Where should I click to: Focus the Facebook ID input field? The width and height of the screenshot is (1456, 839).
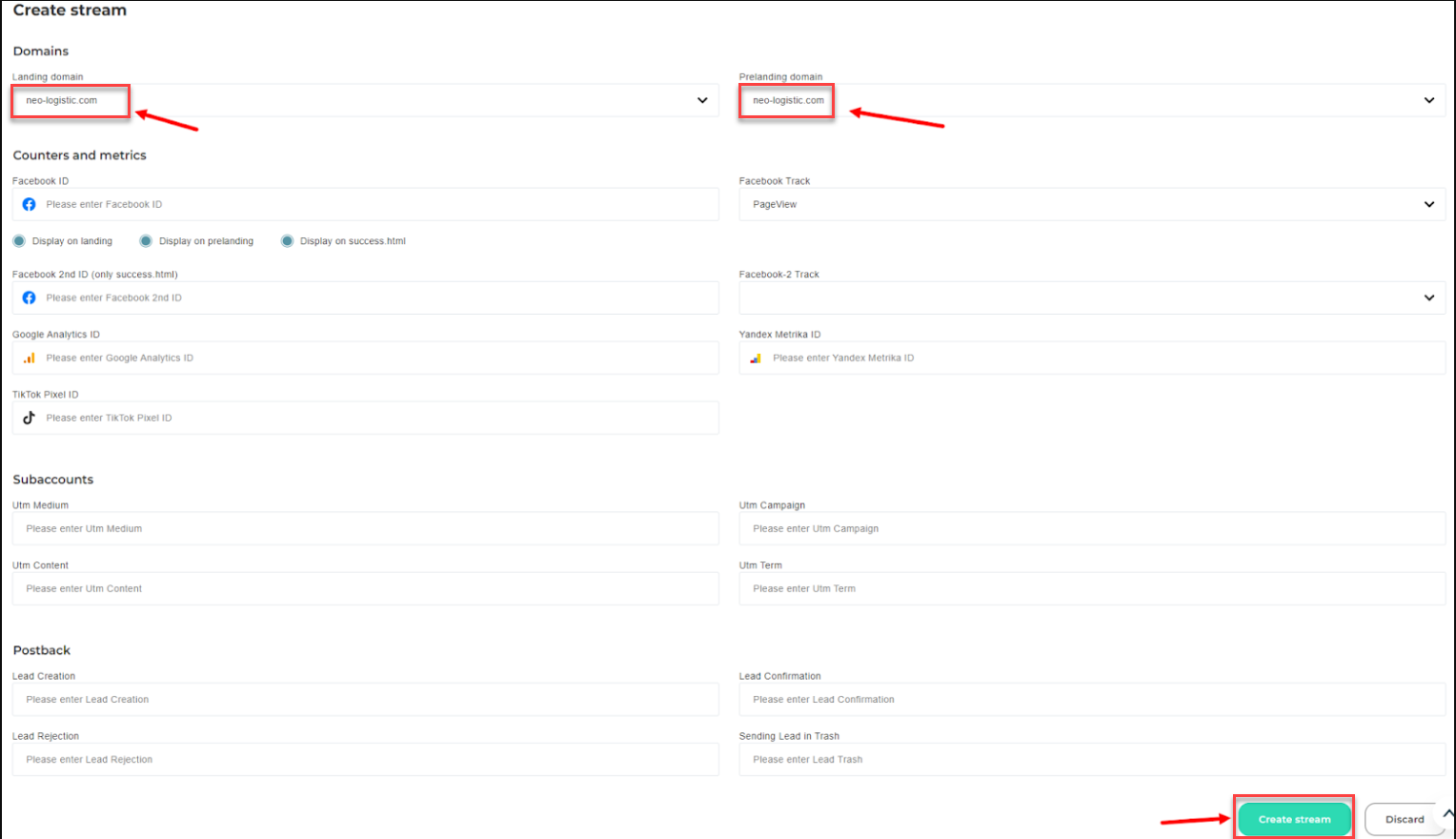coord(366,204)
